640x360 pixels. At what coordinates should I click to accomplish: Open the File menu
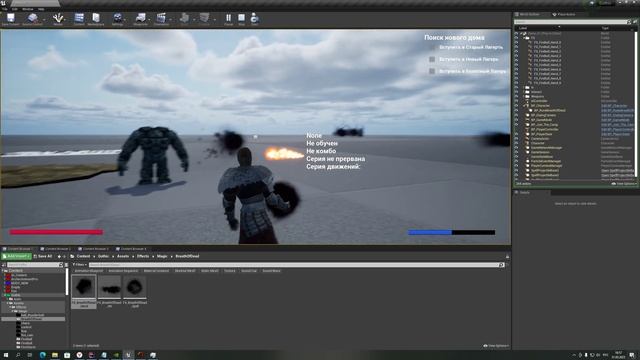4,9
